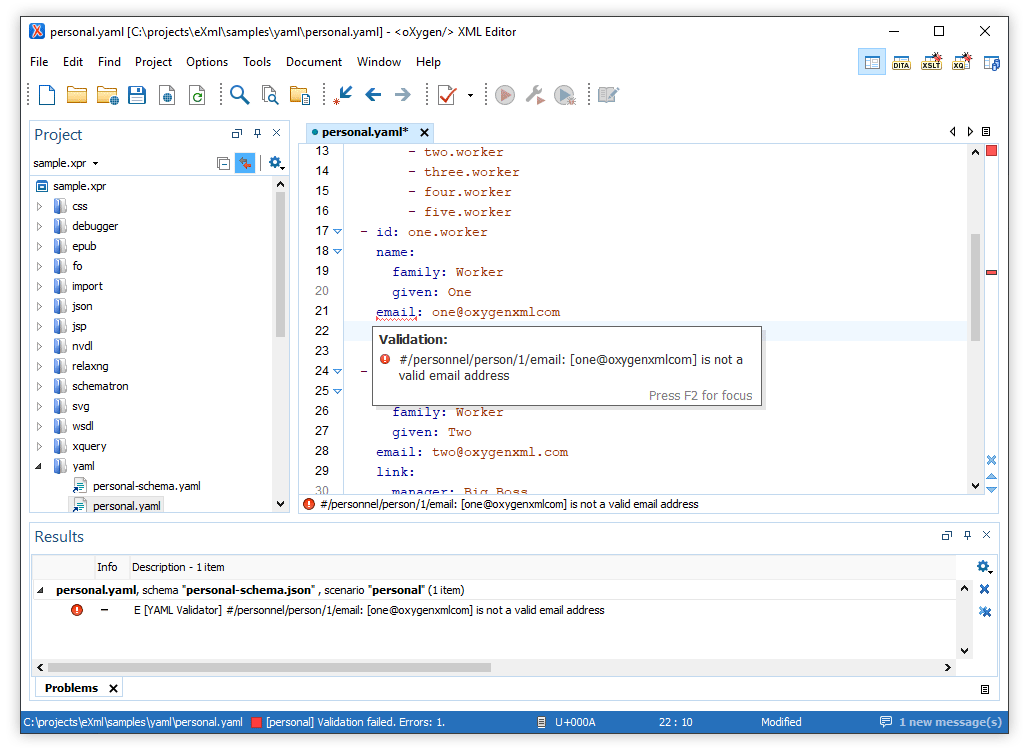Click the toggle-editing-mode icon in the toolbar
The width and height of the screenshot is (1030, 750).
coord(608,95)
